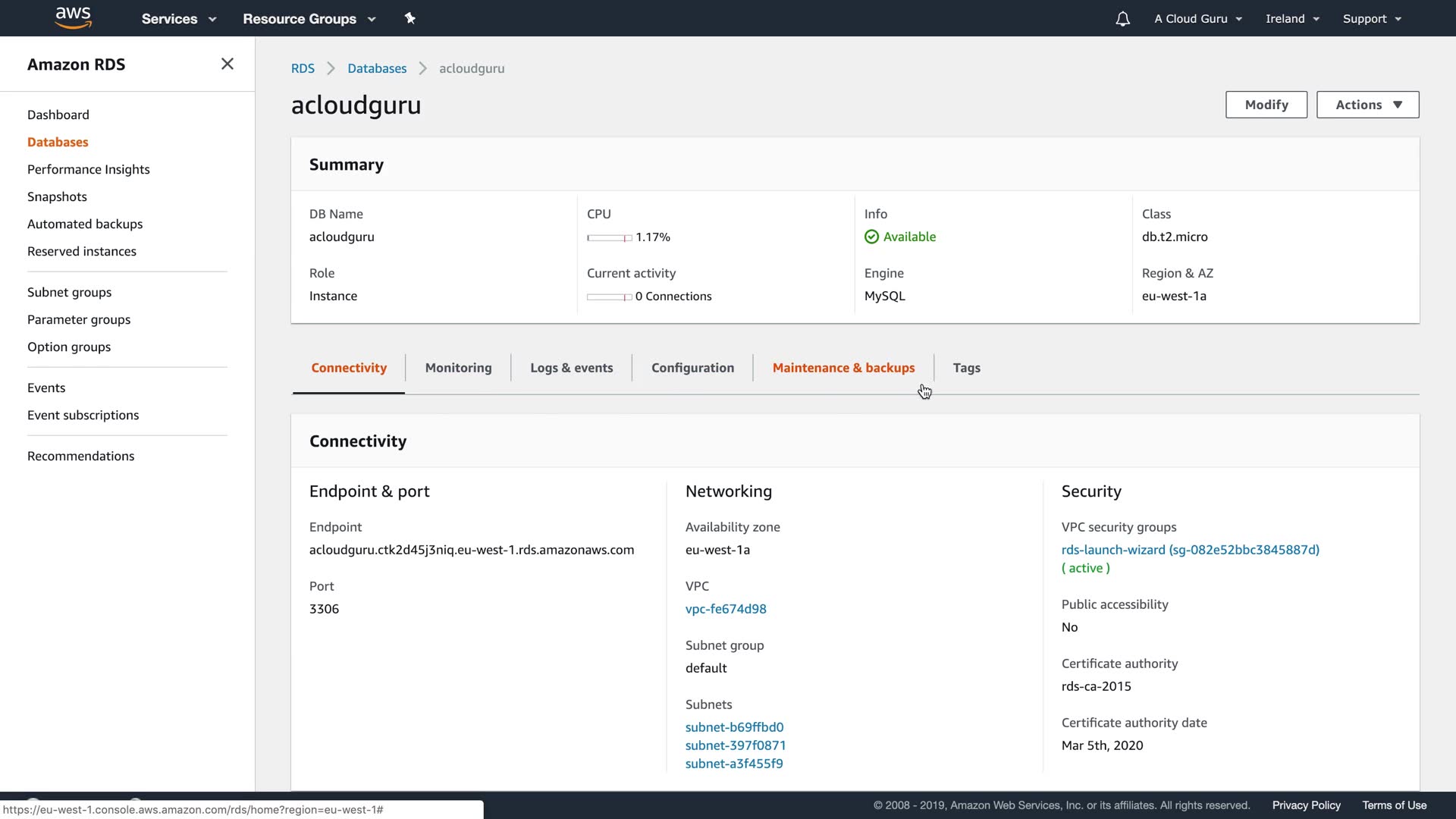Open the Resource Groups dropdown
The image size is (1456, 819).
click(x=309, y=19)
